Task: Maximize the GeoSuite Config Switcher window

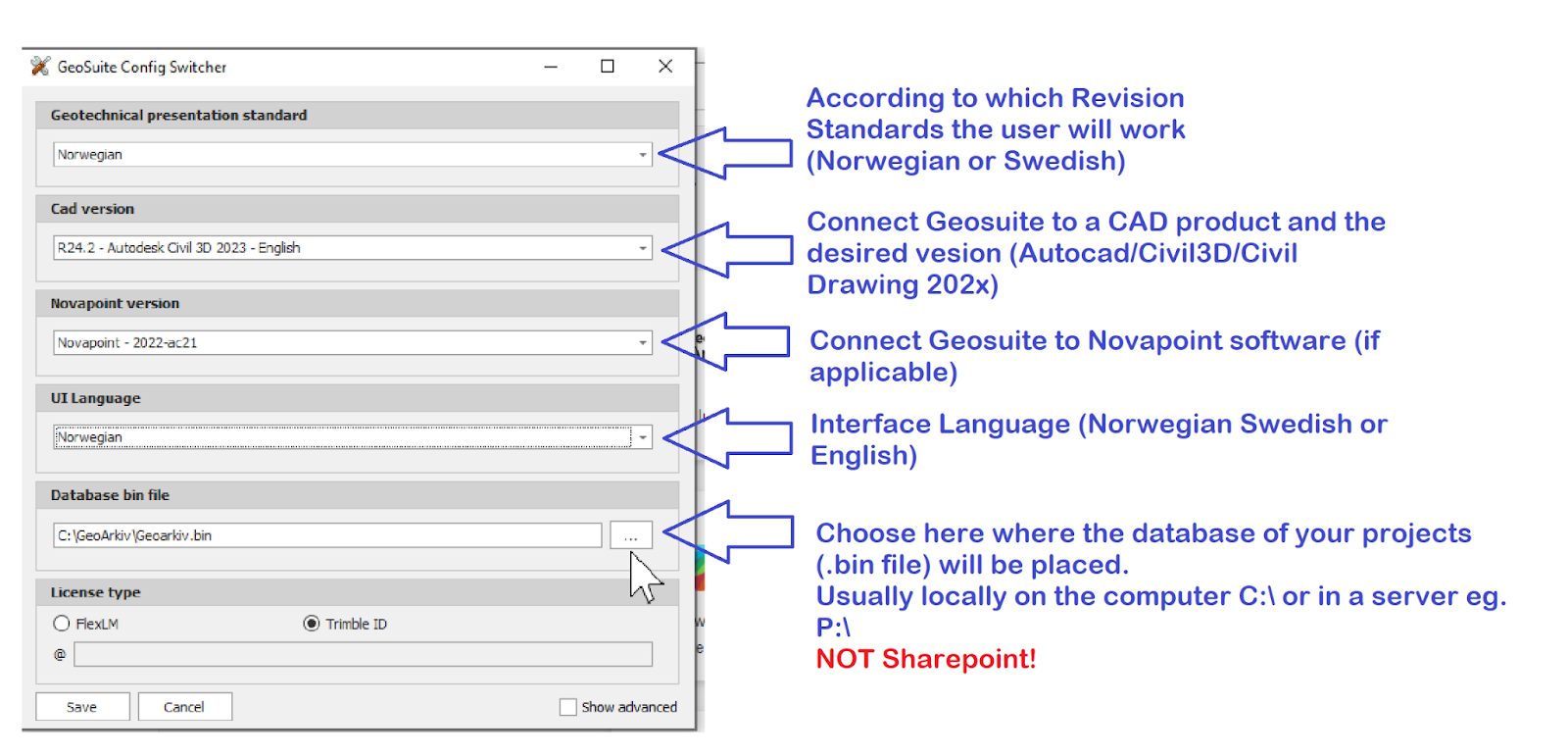Action: [x=608, y=67]
